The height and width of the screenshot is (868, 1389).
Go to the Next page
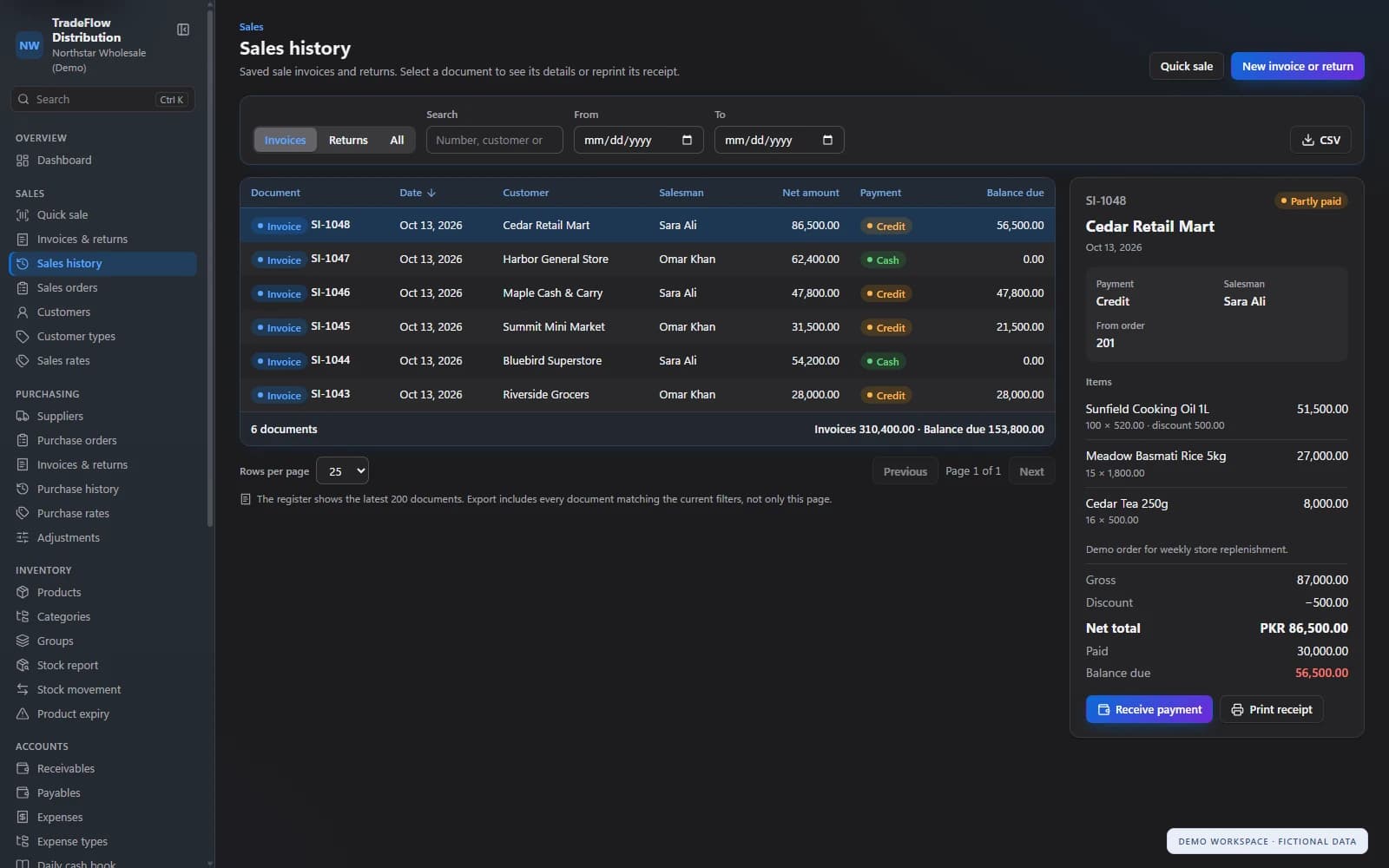click(1031, 471)
